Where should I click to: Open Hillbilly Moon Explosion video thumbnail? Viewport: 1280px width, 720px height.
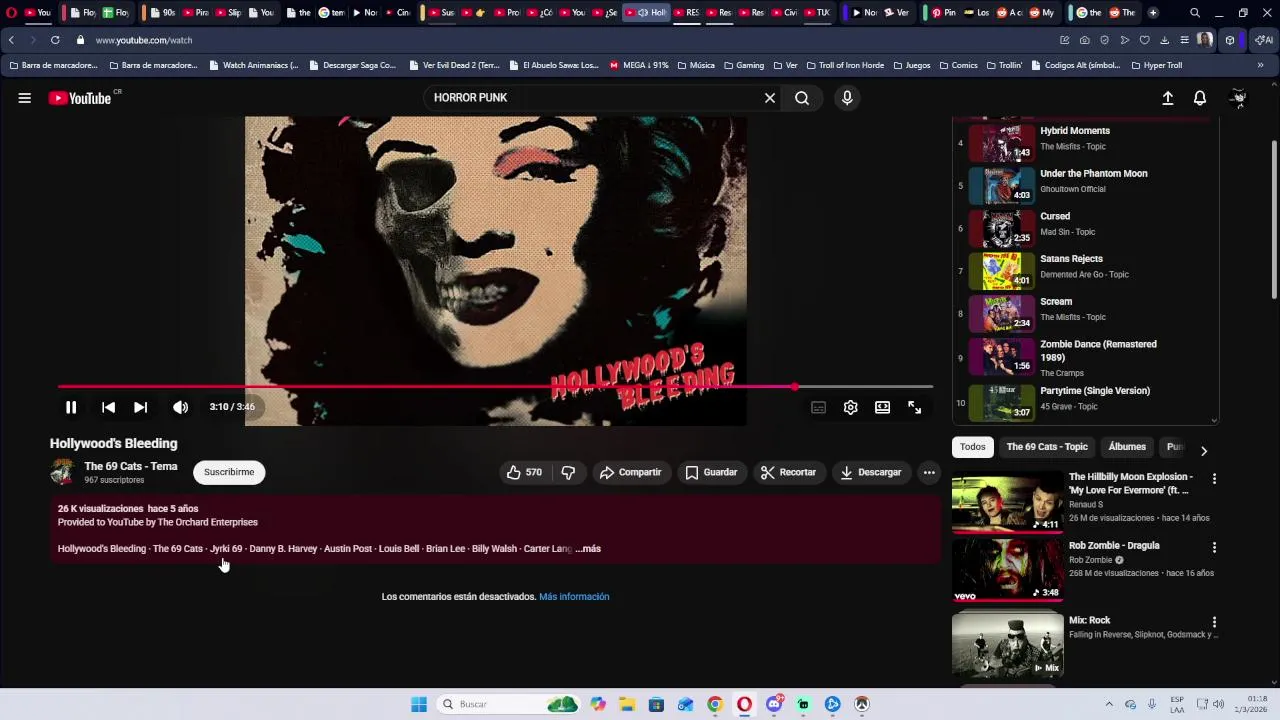1007,503
